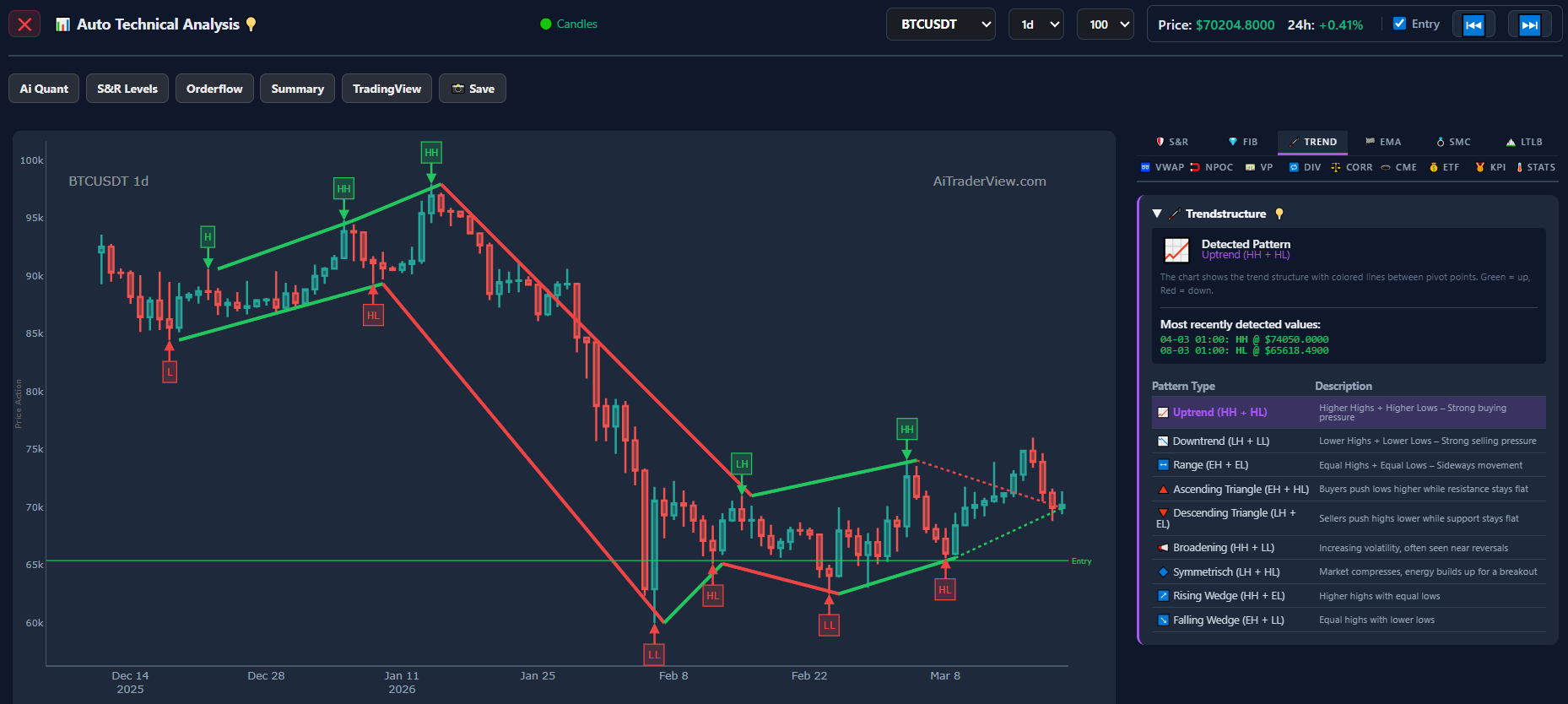The image size is (1568, 704).
Task: Open the 1d timeframe dropdown
Action: point(1035,24)
